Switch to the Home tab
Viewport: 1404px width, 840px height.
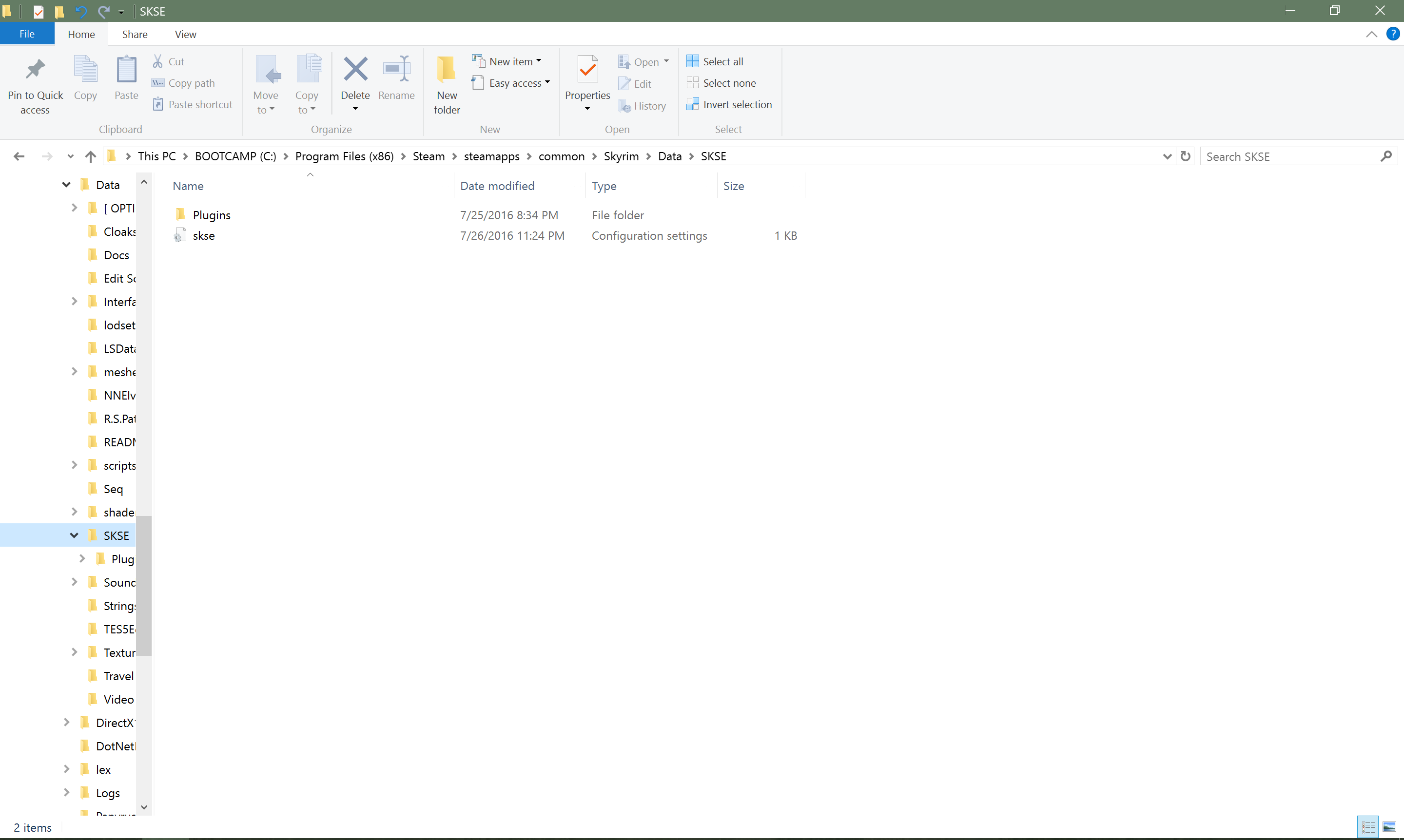tap(81, 34)
